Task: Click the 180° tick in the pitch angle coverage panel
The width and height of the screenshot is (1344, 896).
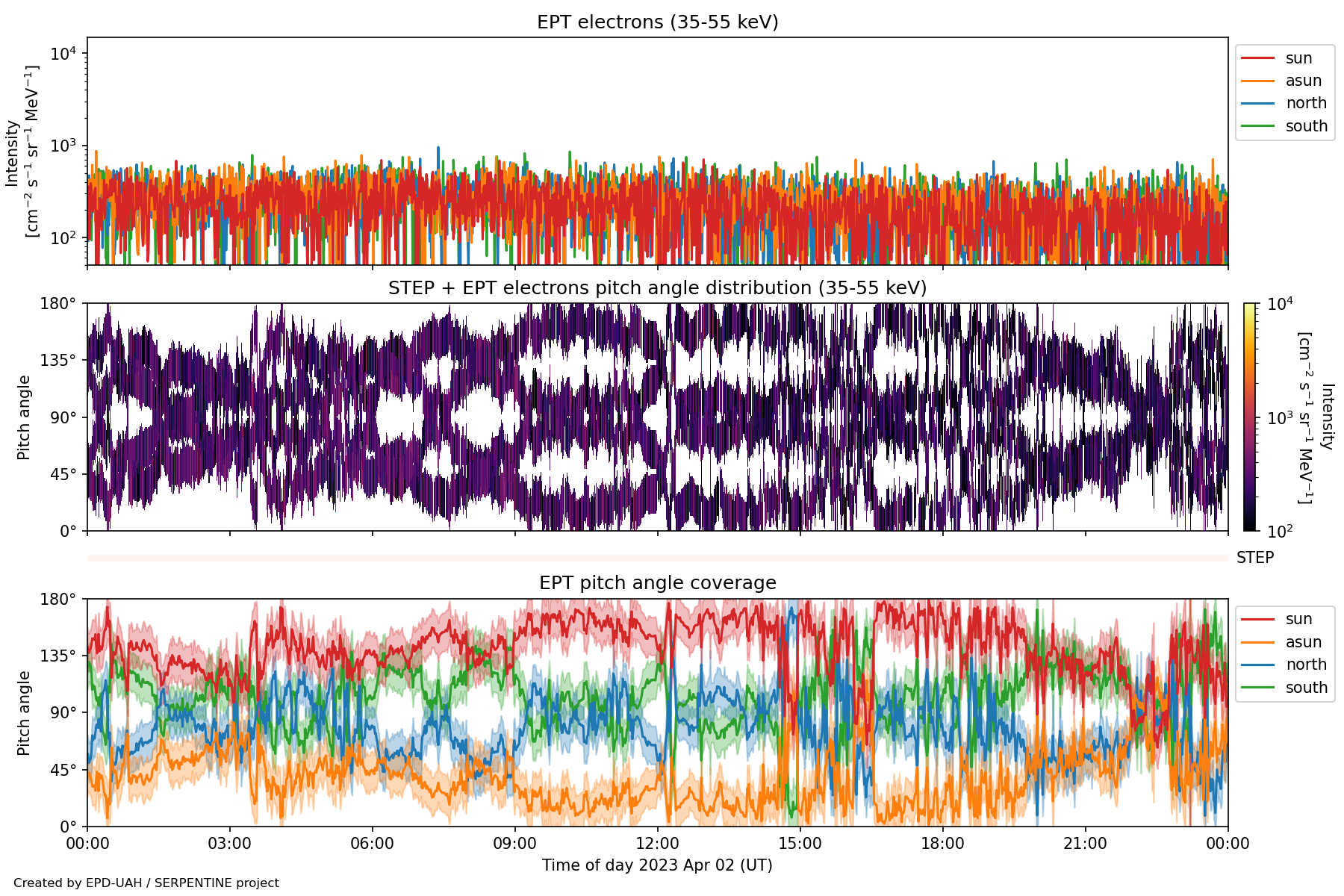Action: pos(58,599)
